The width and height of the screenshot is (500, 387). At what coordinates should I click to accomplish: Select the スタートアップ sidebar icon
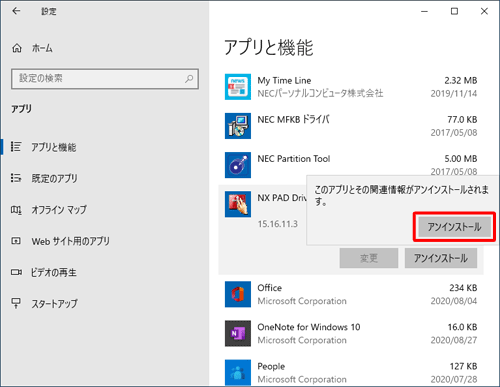[x=16, y=303]
